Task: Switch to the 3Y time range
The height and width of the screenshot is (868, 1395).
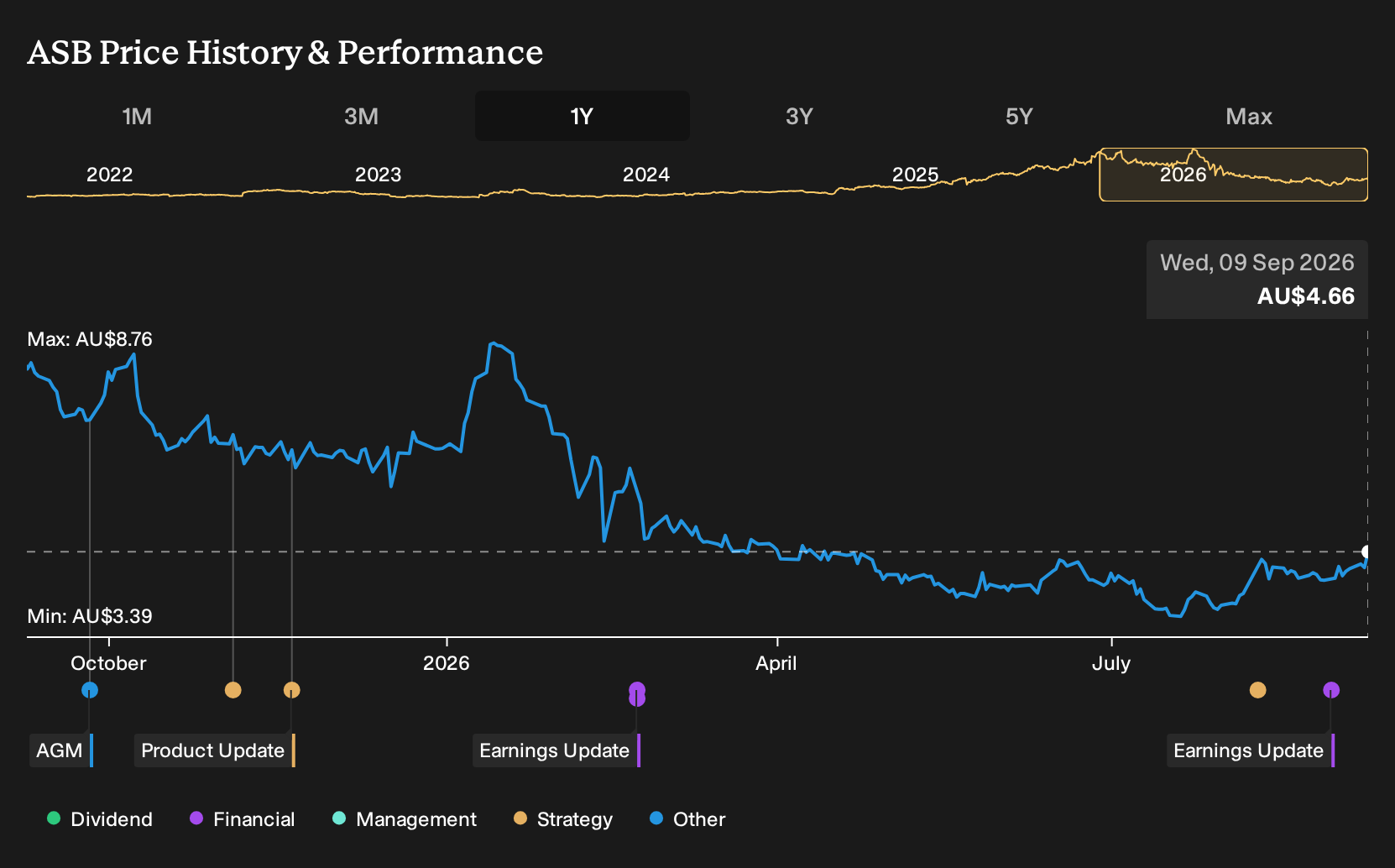Action: coord(799,116)
